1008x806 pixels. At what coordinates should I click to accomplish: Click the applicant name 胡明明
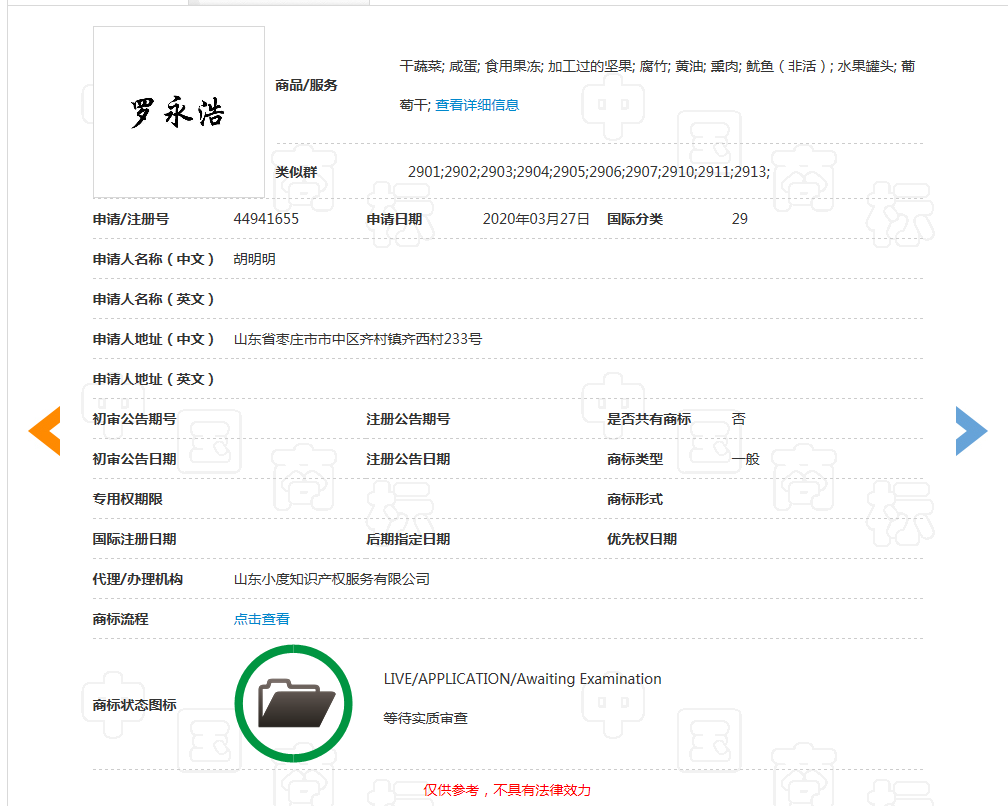(255, 259)
